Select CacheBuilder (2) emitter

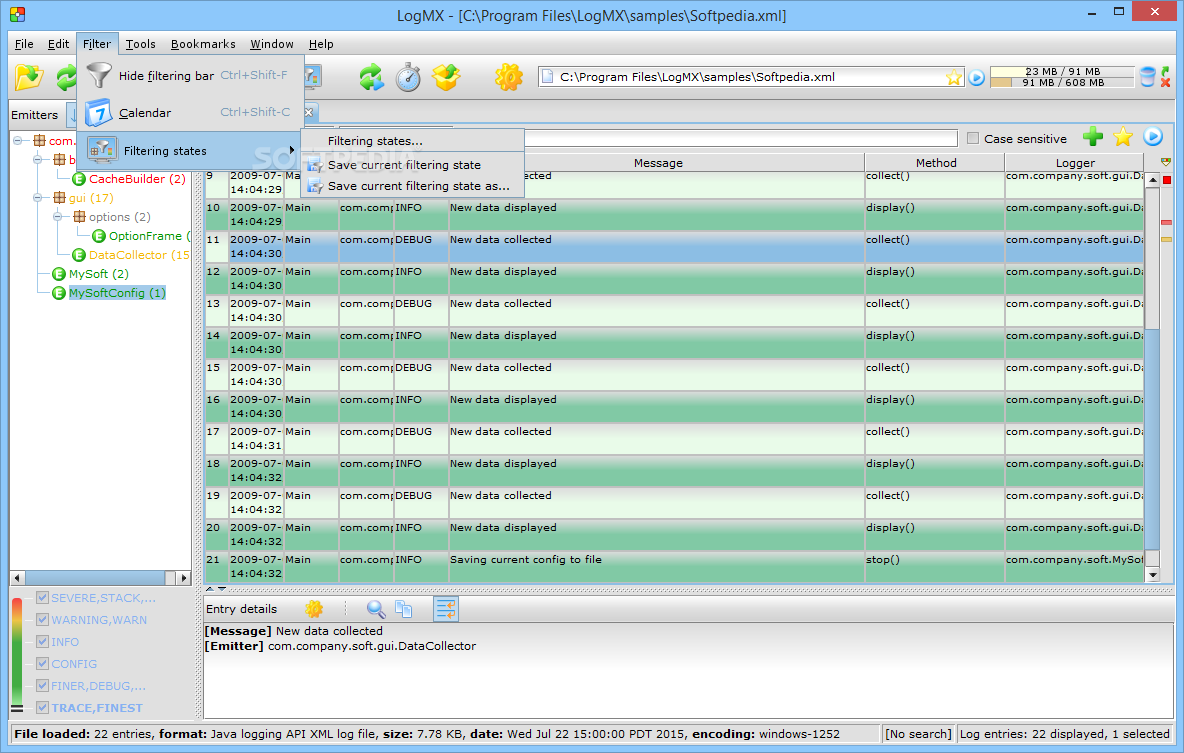[137, 179]
